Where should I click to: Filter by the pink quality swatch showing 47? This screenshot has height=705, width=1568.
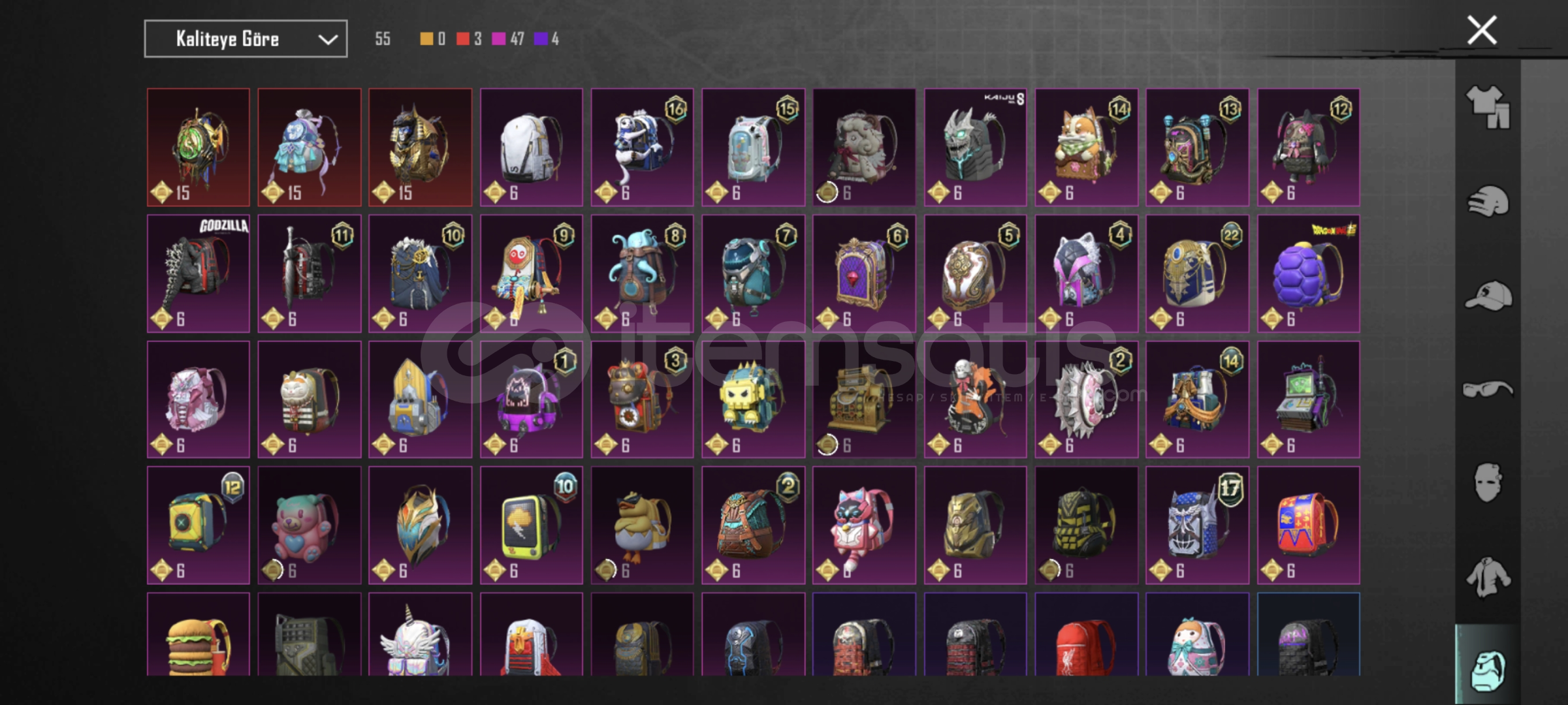pos(508,39)
